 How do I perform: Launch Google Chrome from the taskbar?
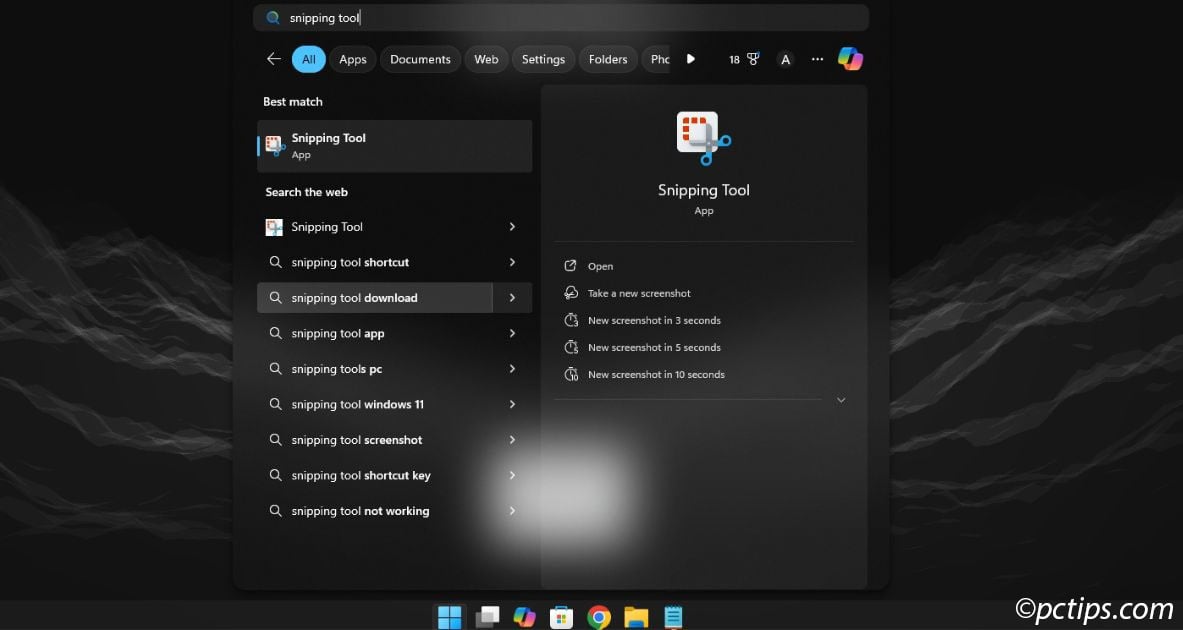599,617
